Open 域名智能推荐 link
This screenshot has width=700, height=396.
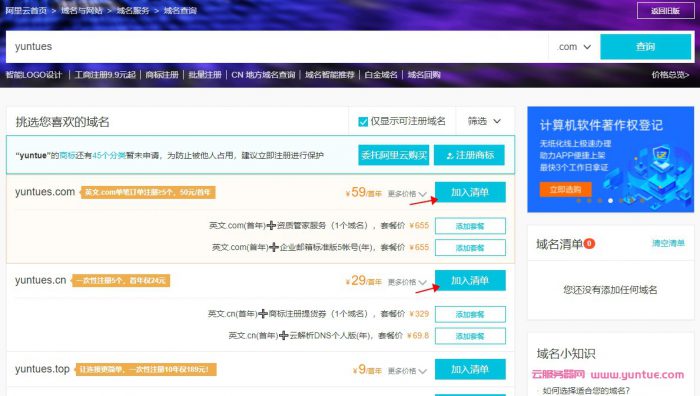[x=330, y=75]
